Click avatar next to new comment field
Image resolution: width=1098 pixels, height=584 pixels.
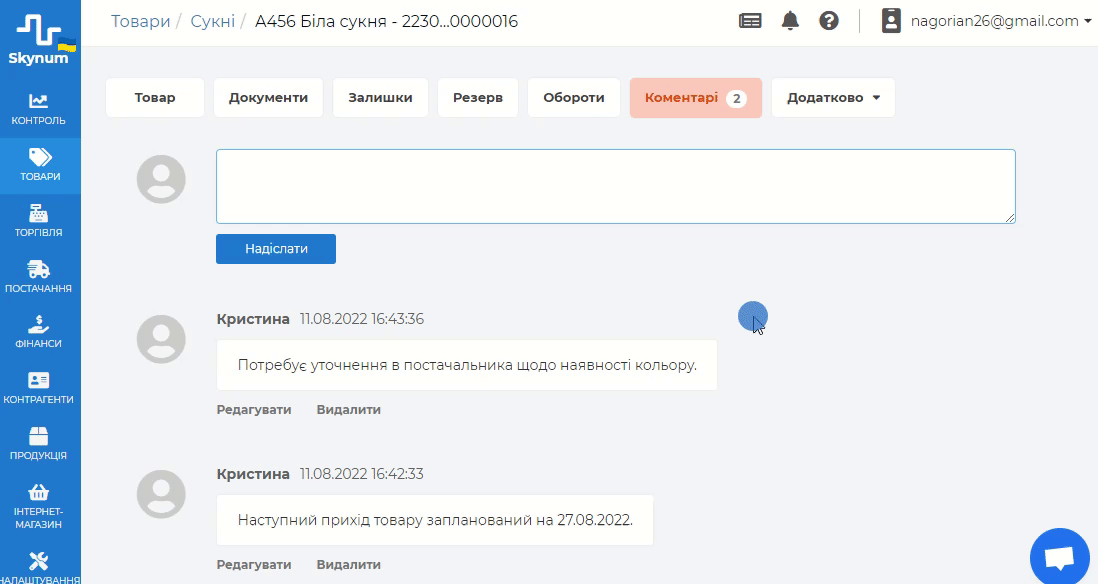[161, 179]
